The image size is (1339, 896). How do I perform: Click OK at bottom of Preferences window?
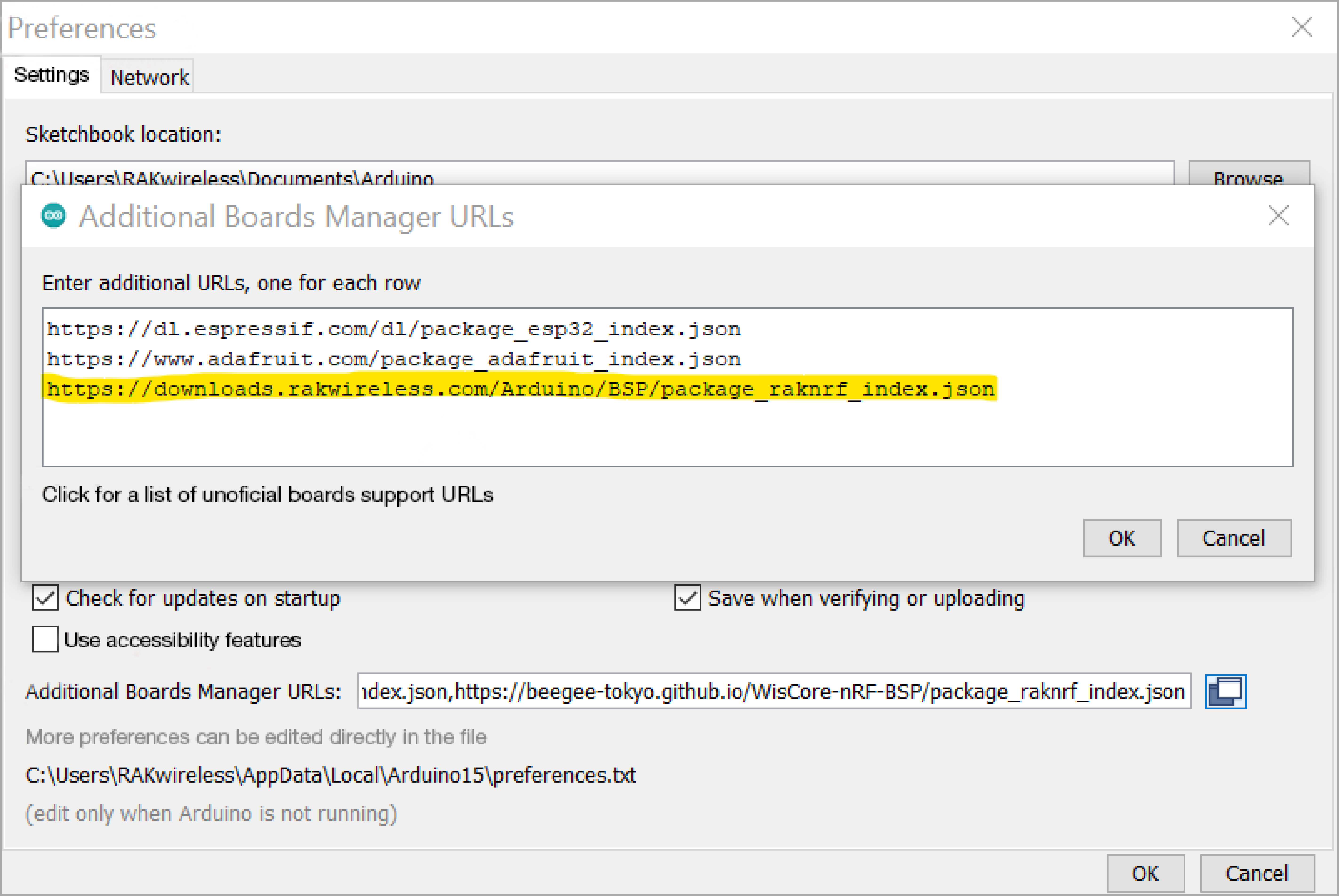(x=1146, y=873)
